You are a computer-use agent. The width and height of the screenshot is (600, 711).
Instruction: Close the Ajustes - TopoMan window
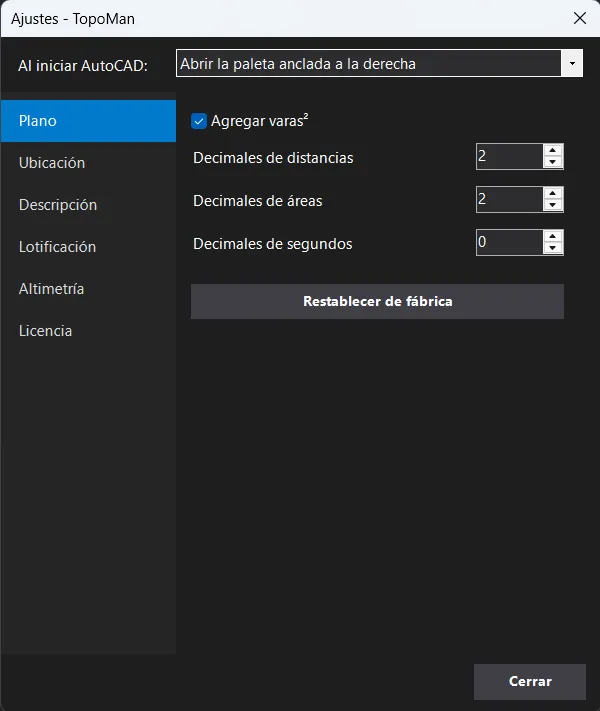pyautogui.click(x=580, y=19)
